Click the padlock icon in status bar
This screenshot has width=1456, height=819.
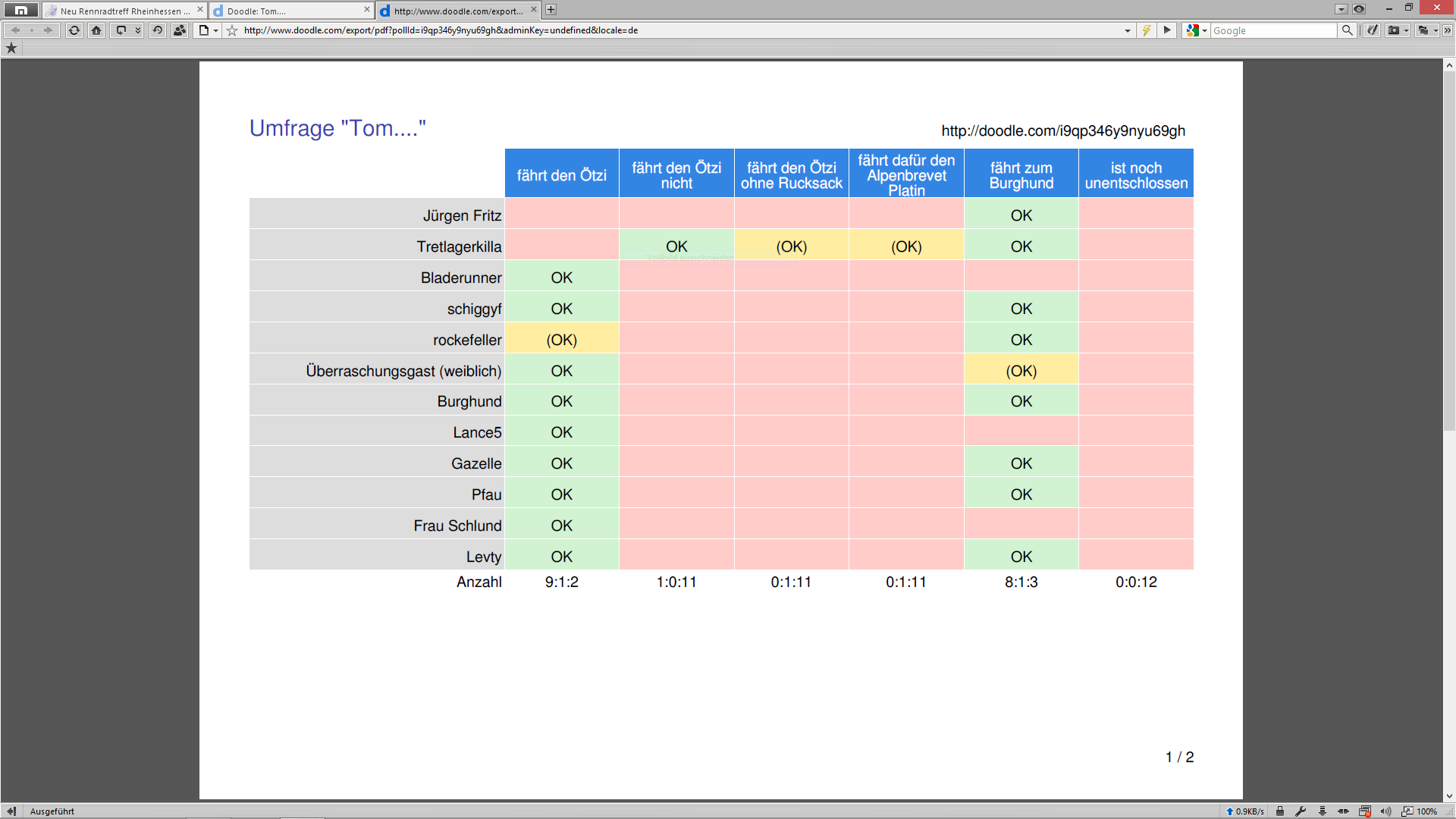pyautogui.click(x=1280, y=811)
